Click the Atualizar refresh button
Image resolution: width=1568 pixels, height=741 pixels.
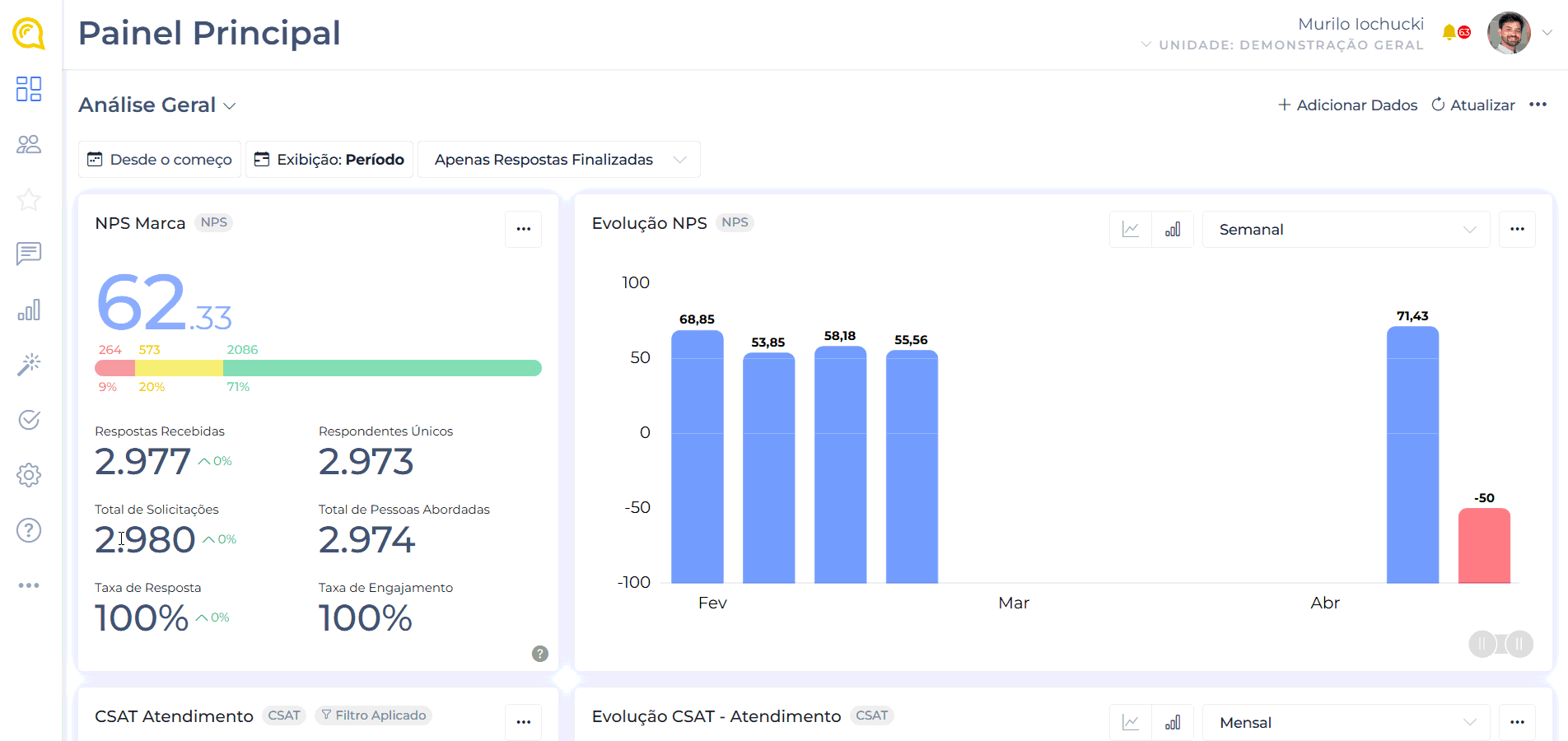click(x=1473, y=105)
